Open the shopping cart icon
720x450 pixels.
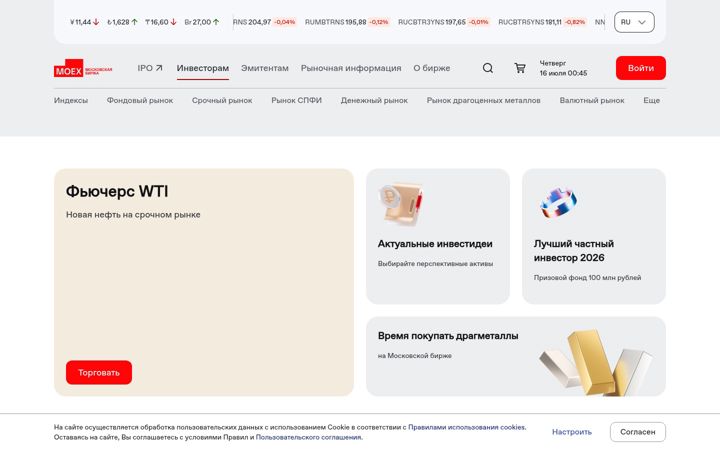click(x=520, y=68)
